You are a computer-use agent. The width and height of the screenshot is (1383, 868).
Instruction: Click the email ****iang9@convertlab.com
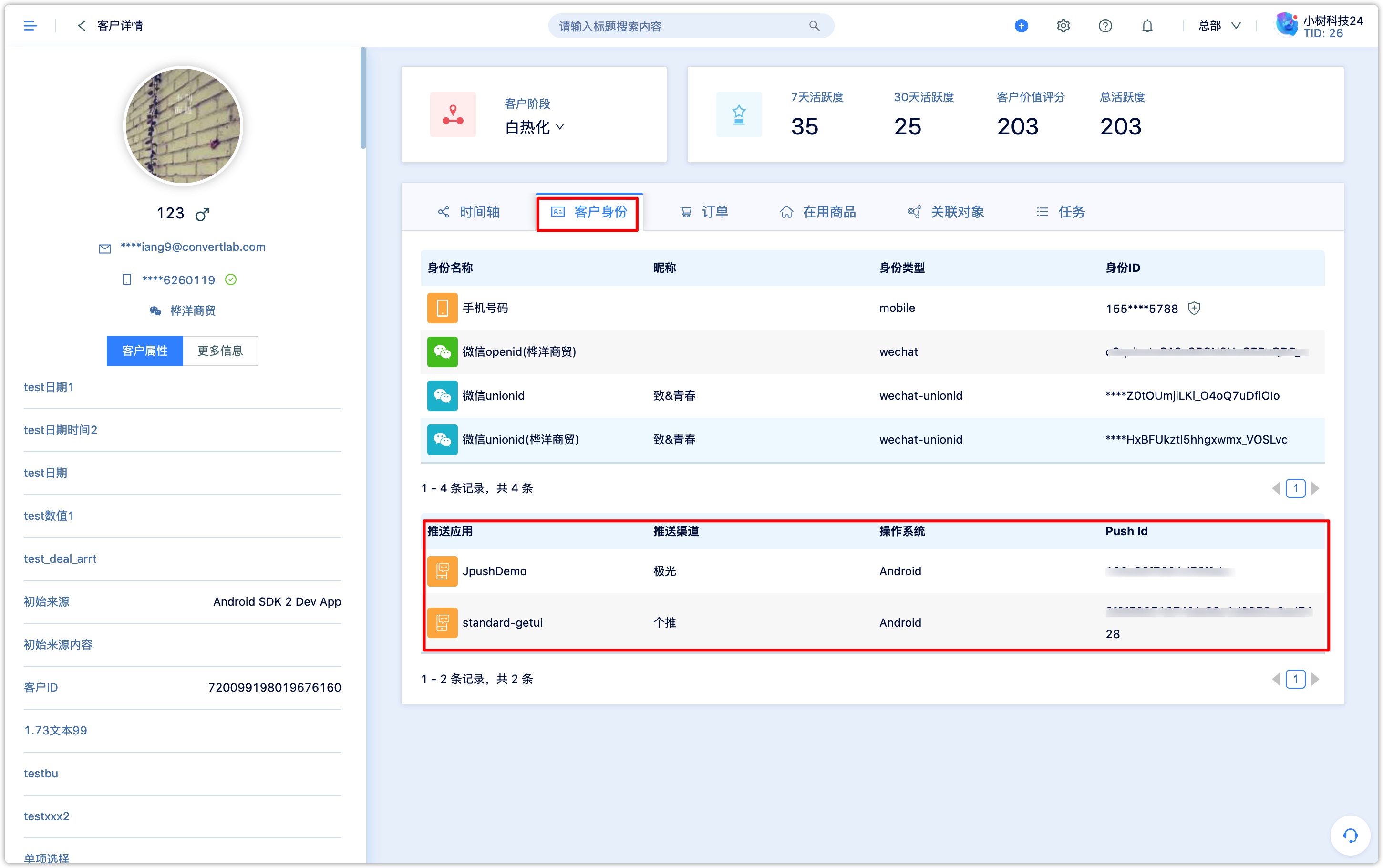pyautogui.click(x=193, y=248)
